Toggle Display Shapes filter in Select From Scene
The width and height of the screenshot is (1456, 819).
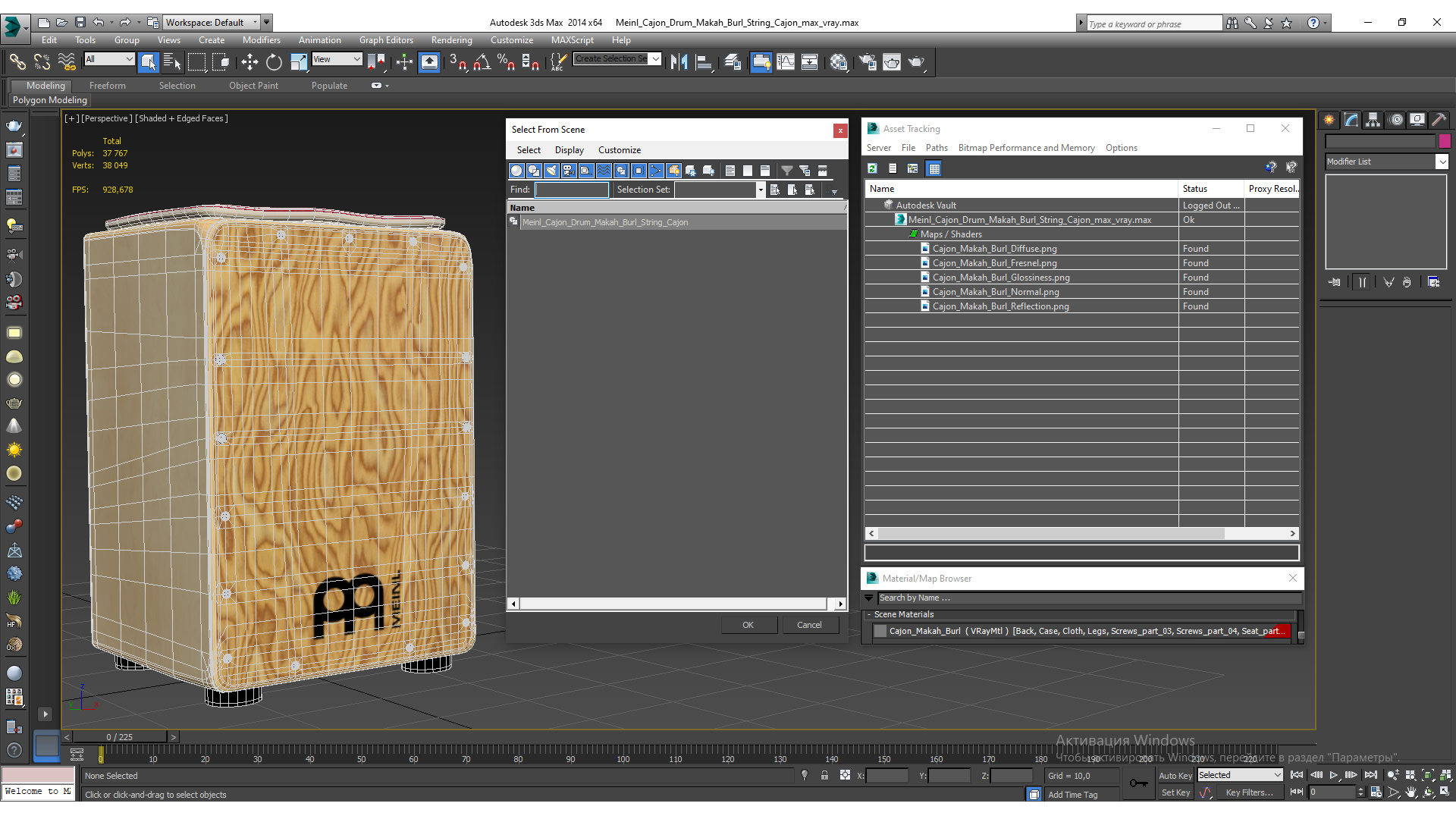coord(534,171)
